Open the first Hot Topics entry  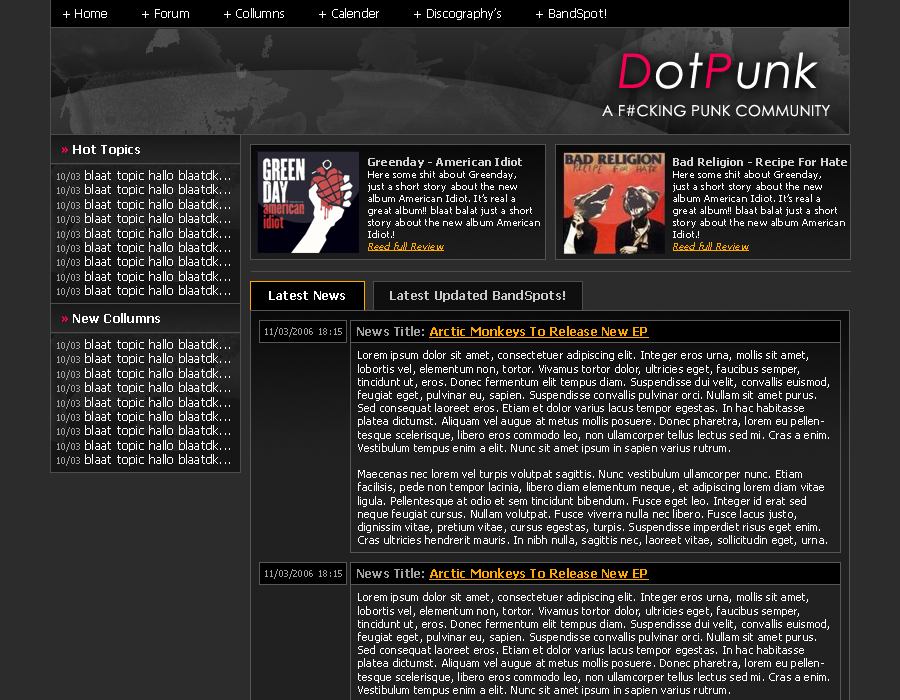(x=143, y=176)
